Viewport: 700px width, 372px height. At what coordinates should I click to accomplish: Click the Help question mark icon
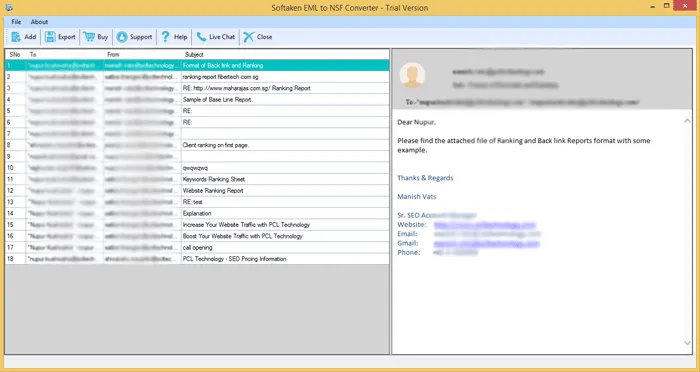click(166, 37)
